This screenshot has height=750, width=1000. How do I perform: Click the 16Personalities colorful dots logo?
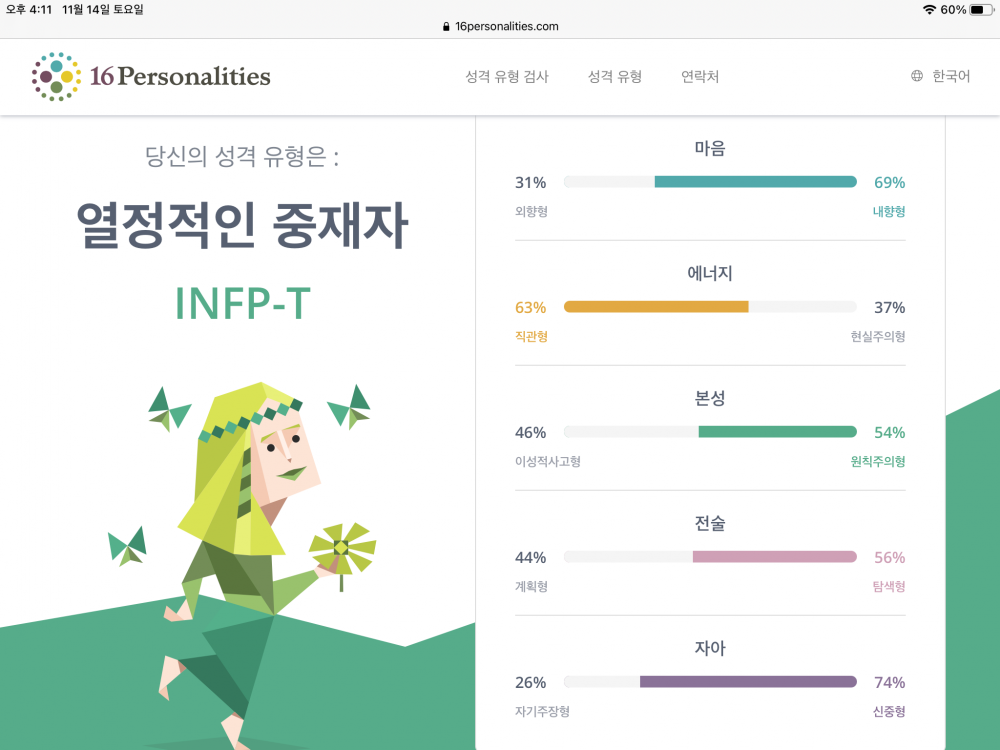[x=56, y=77]
